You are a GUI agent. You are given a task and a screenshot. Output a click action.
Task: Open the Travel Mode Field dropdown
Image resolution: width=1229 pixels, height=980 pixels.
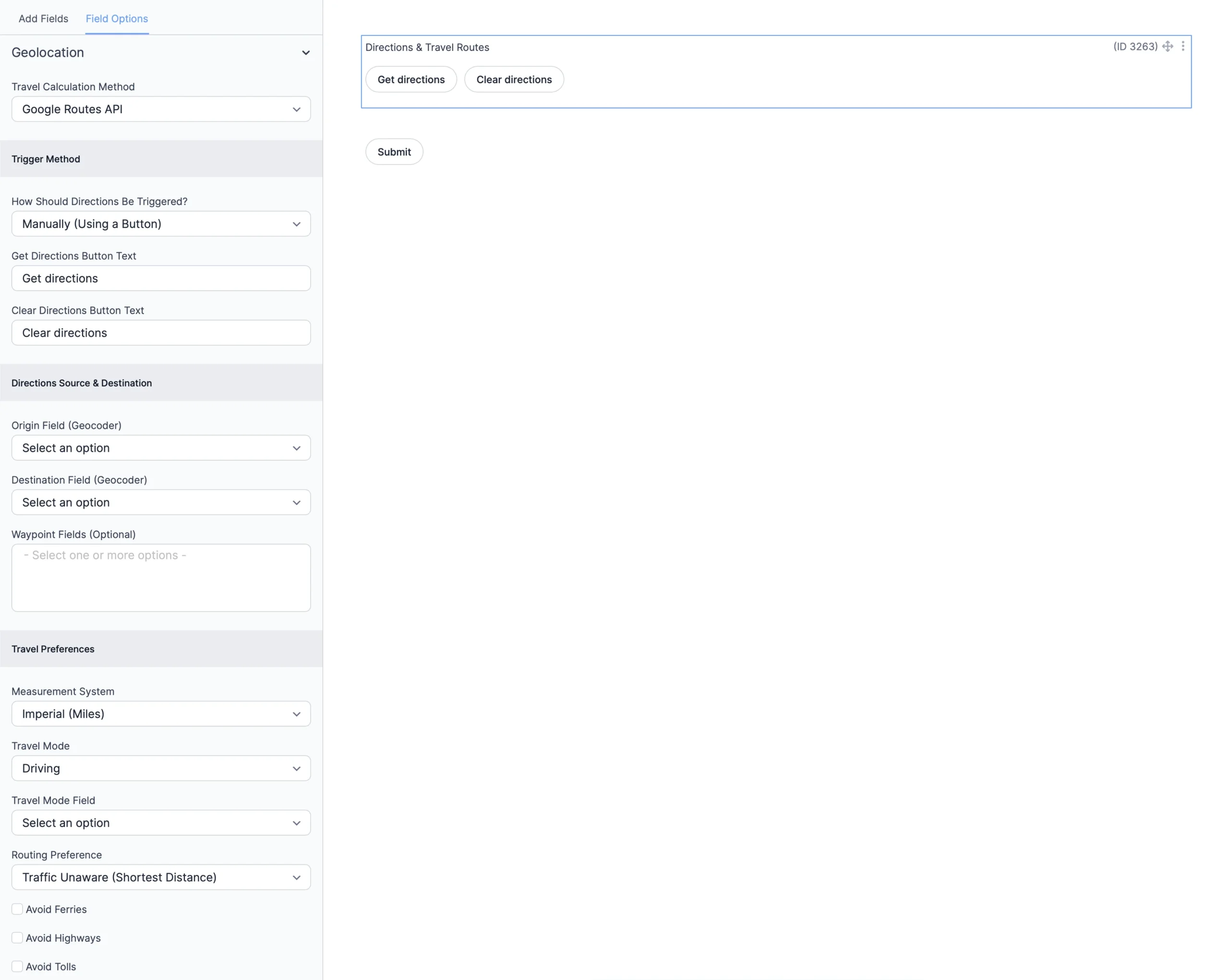pyautogui.click(x=161, y=822)
